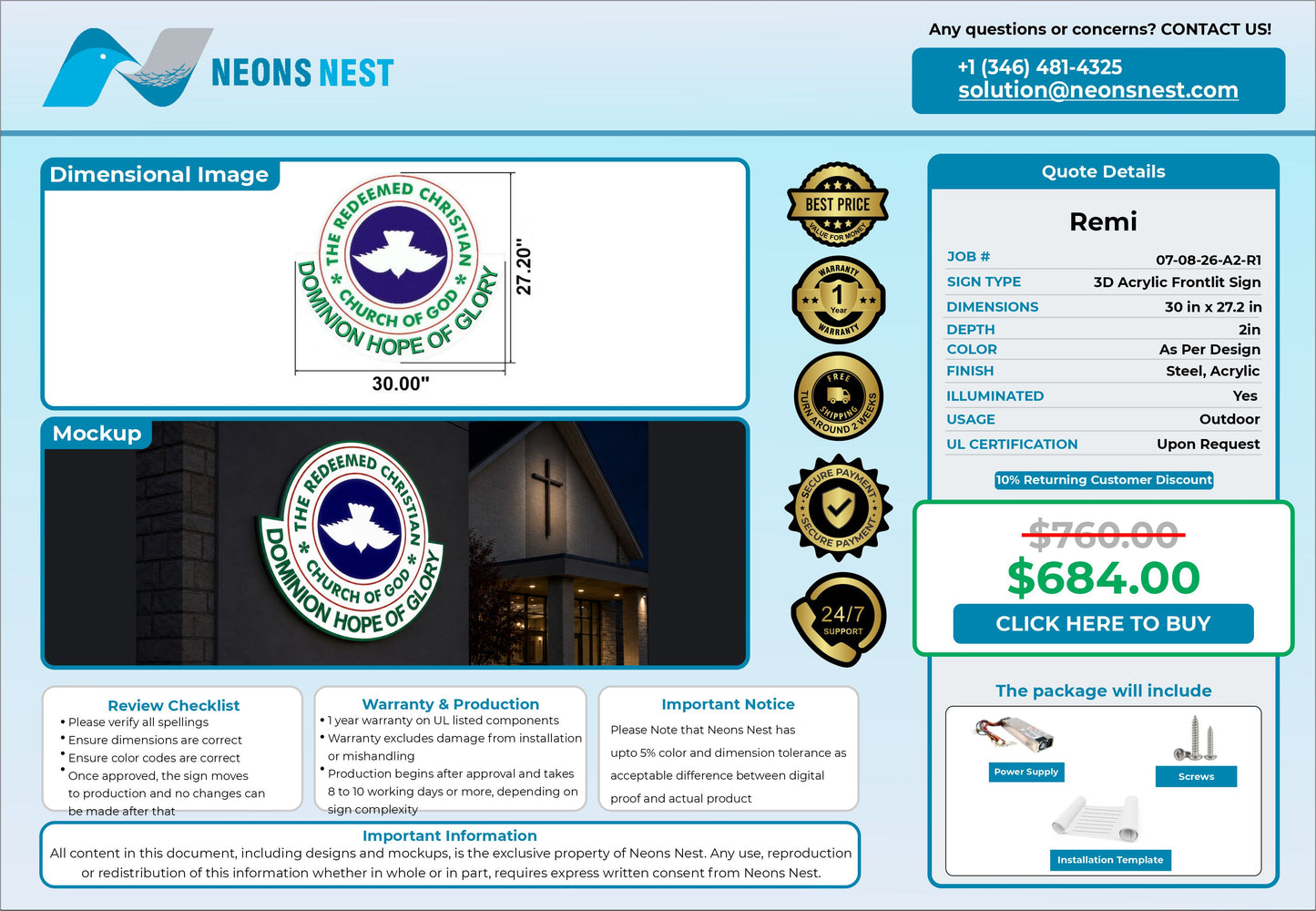1316x911 pixels.
Task: Select the text The package will include
Action: (x=1104, y=691)
